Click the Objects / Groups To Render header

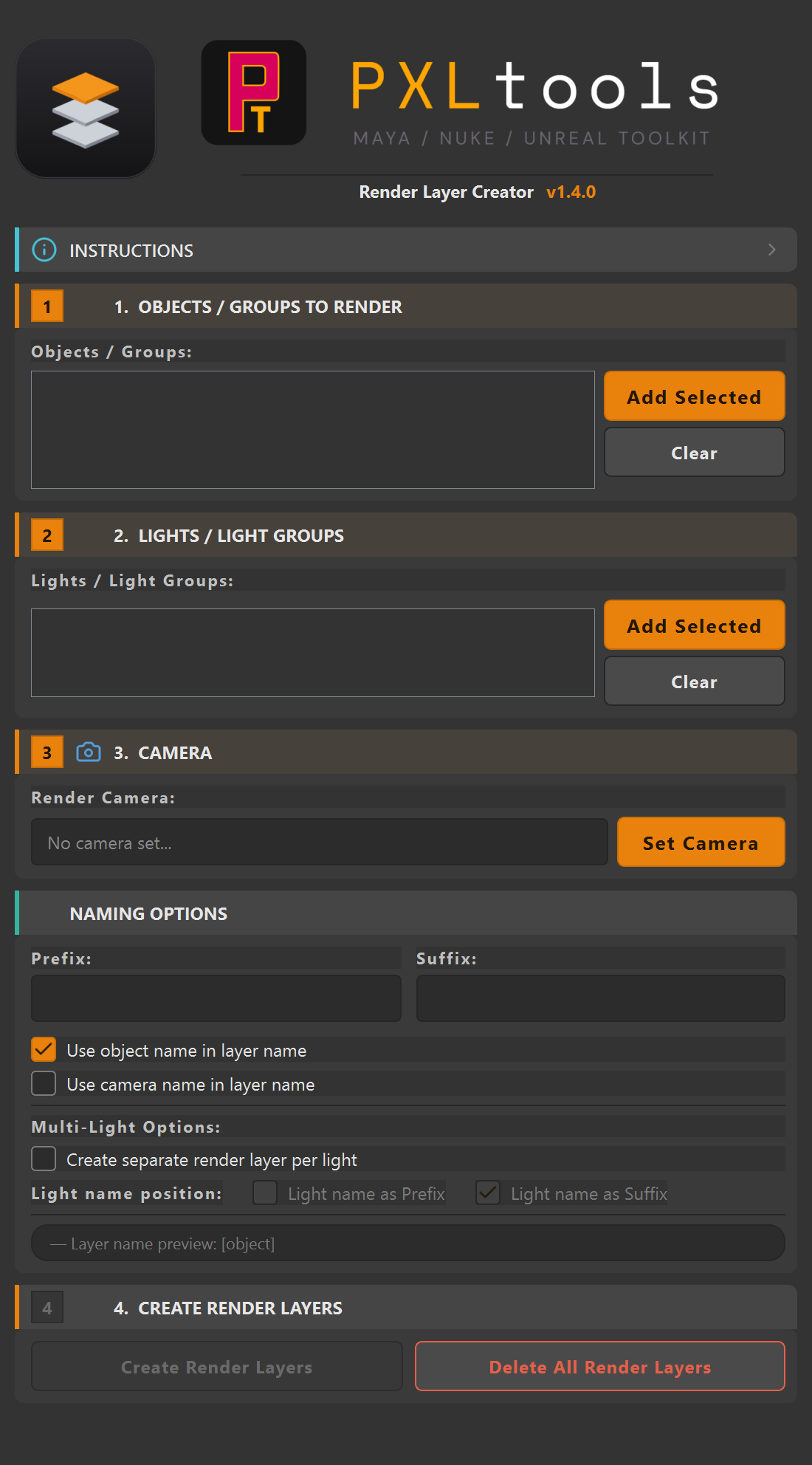pyautogui.click(x=406, y=306)
